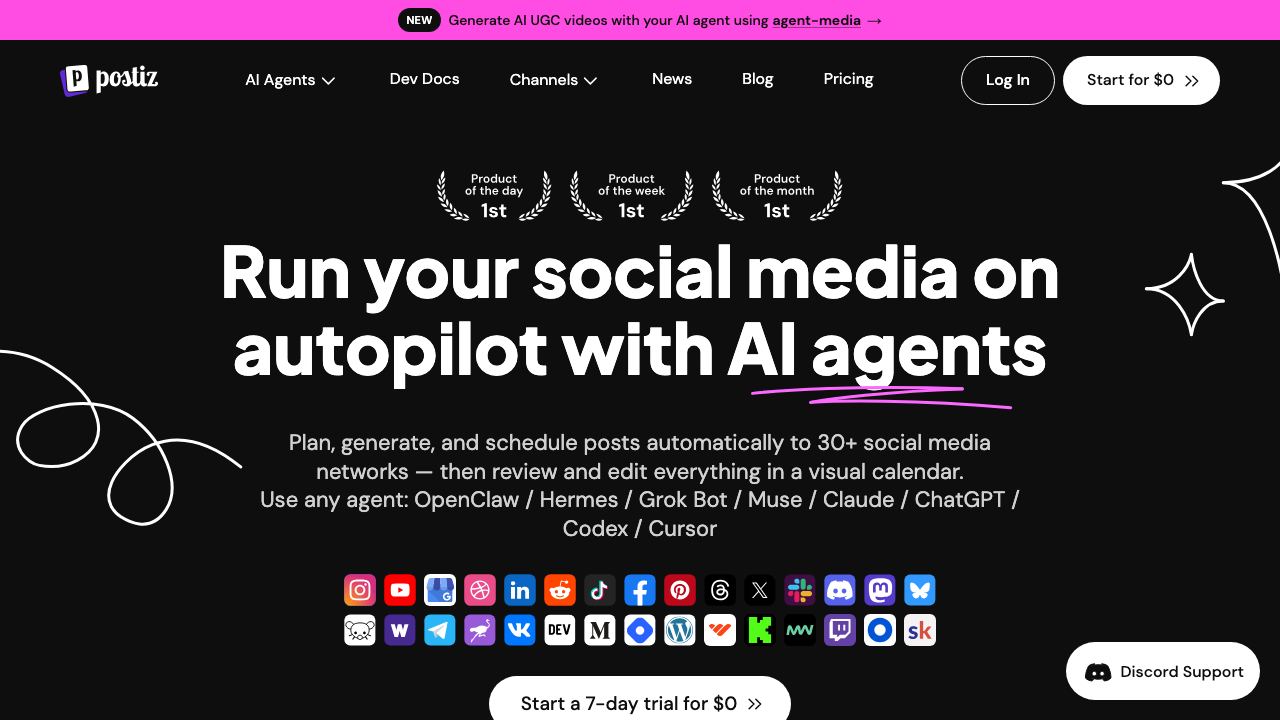The width and height of the screenshot is (1280, 720).
Task: Click the Start for $0 button
Action: pos(1141,80)
